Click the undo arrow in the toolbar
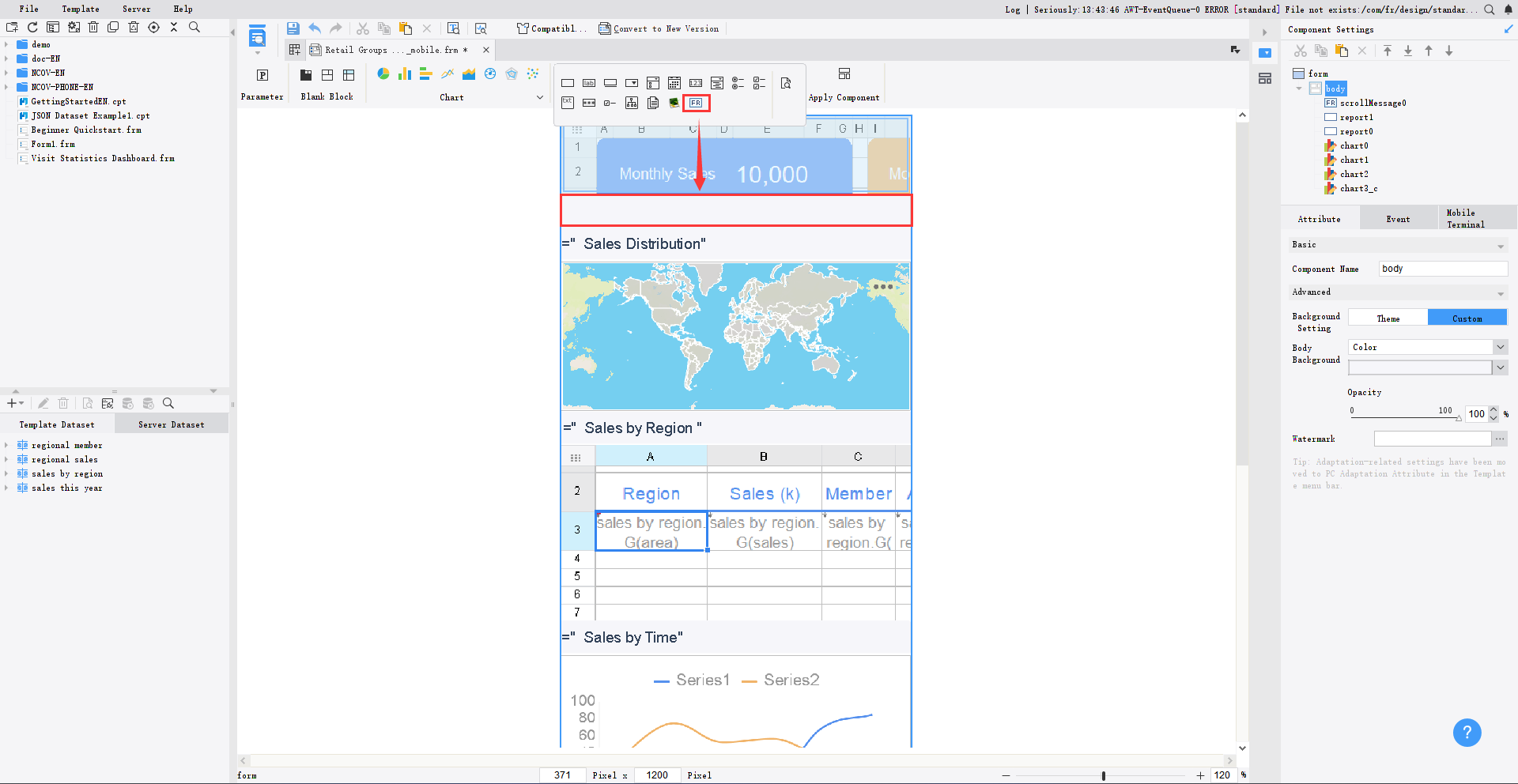This screenshot has width=1518, height=784. [x=315, y=28]
